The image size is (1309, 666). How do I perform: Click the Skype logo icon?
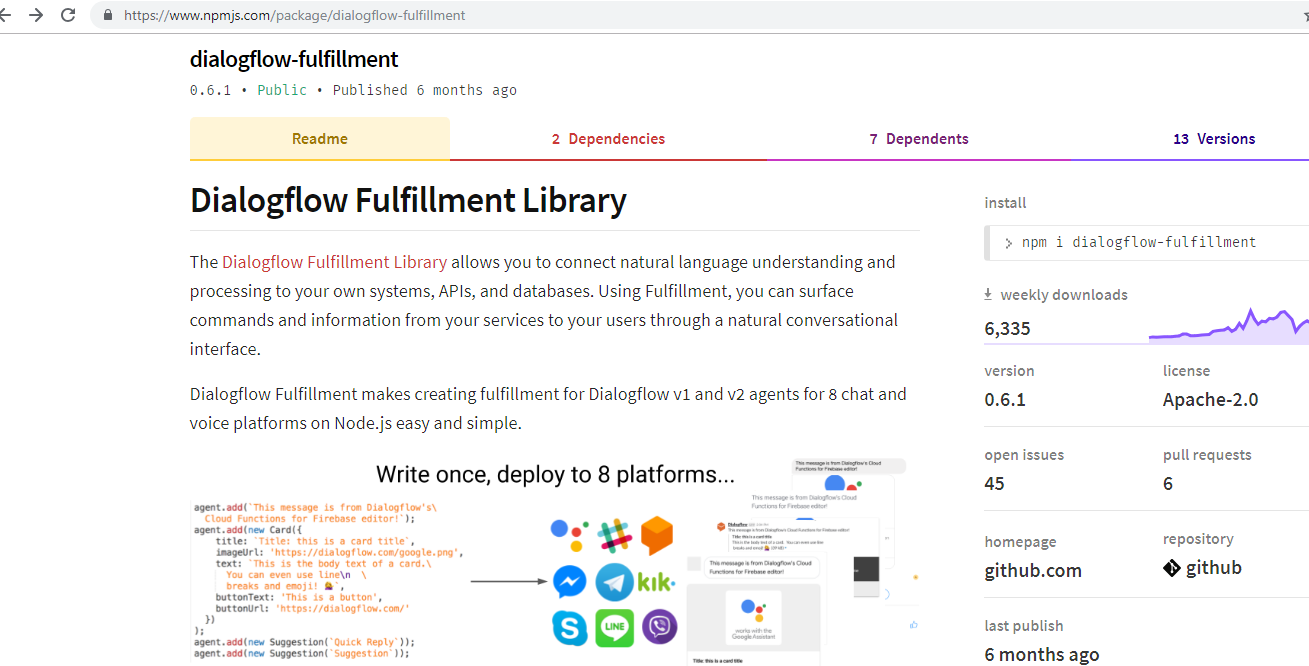[x=570, y=628]
